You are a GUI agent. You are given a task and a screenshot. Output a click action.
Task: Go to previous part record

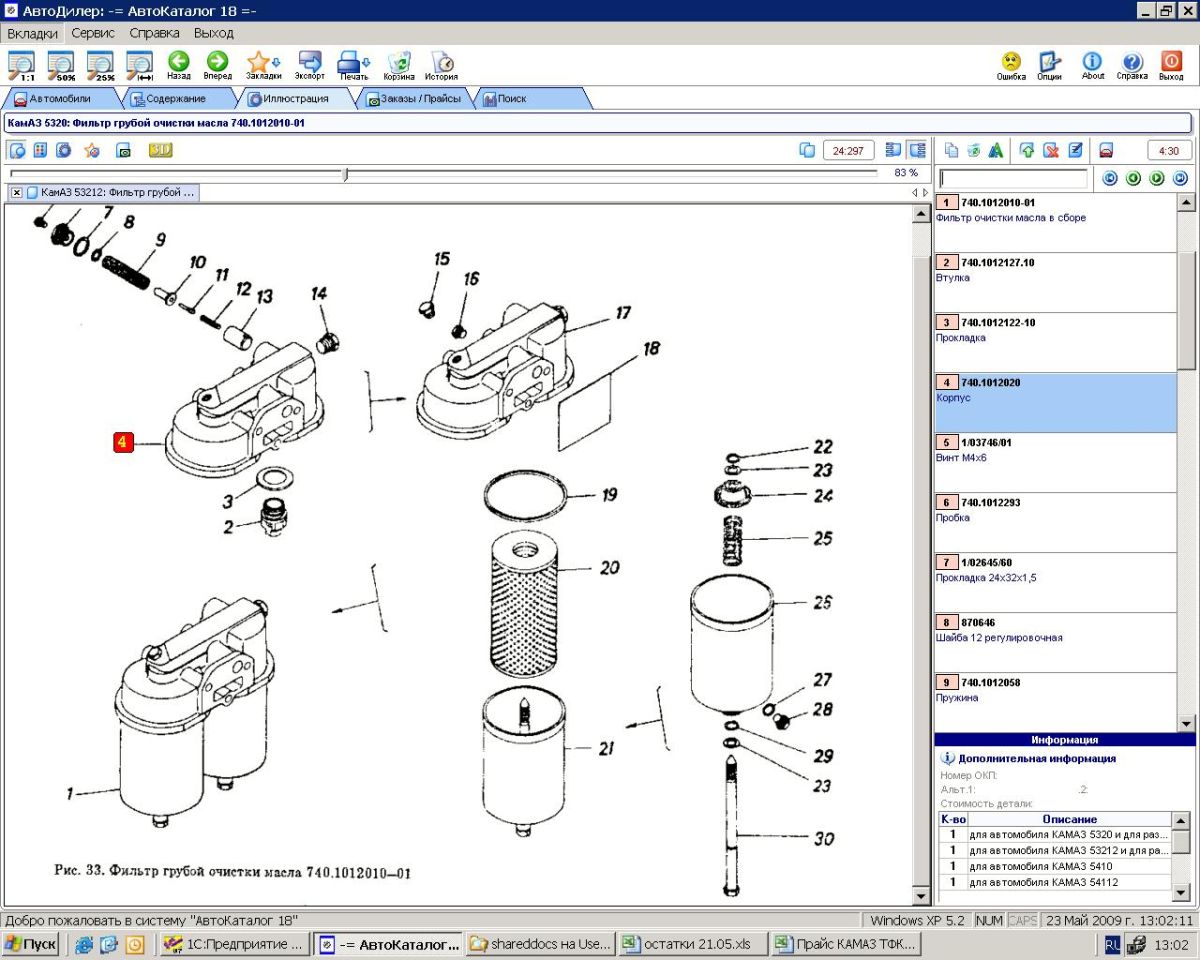tap(1133, 179)
